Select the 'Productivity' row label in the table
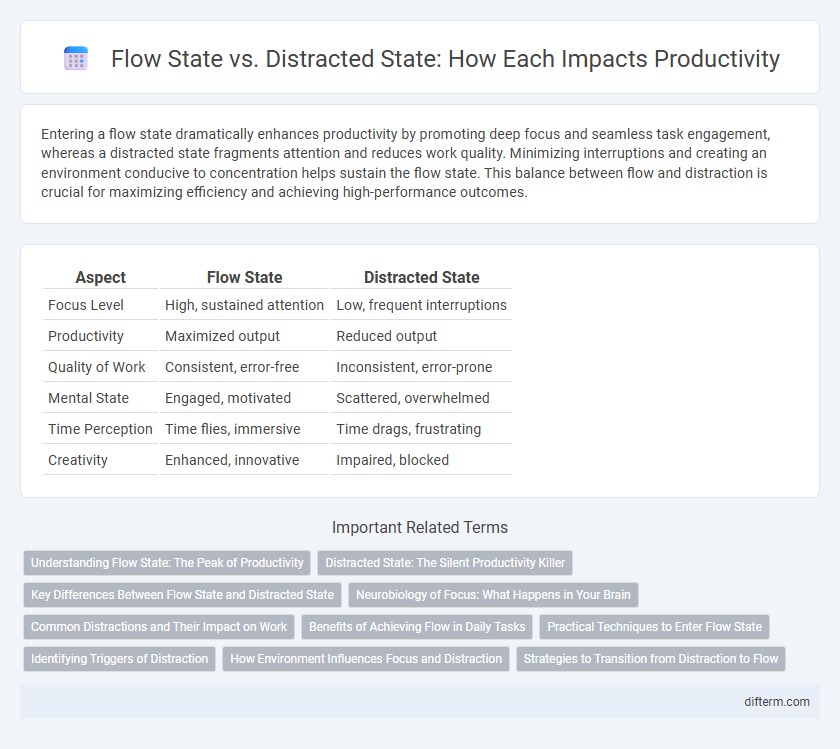The image size is (840, 749). point(86,336)
